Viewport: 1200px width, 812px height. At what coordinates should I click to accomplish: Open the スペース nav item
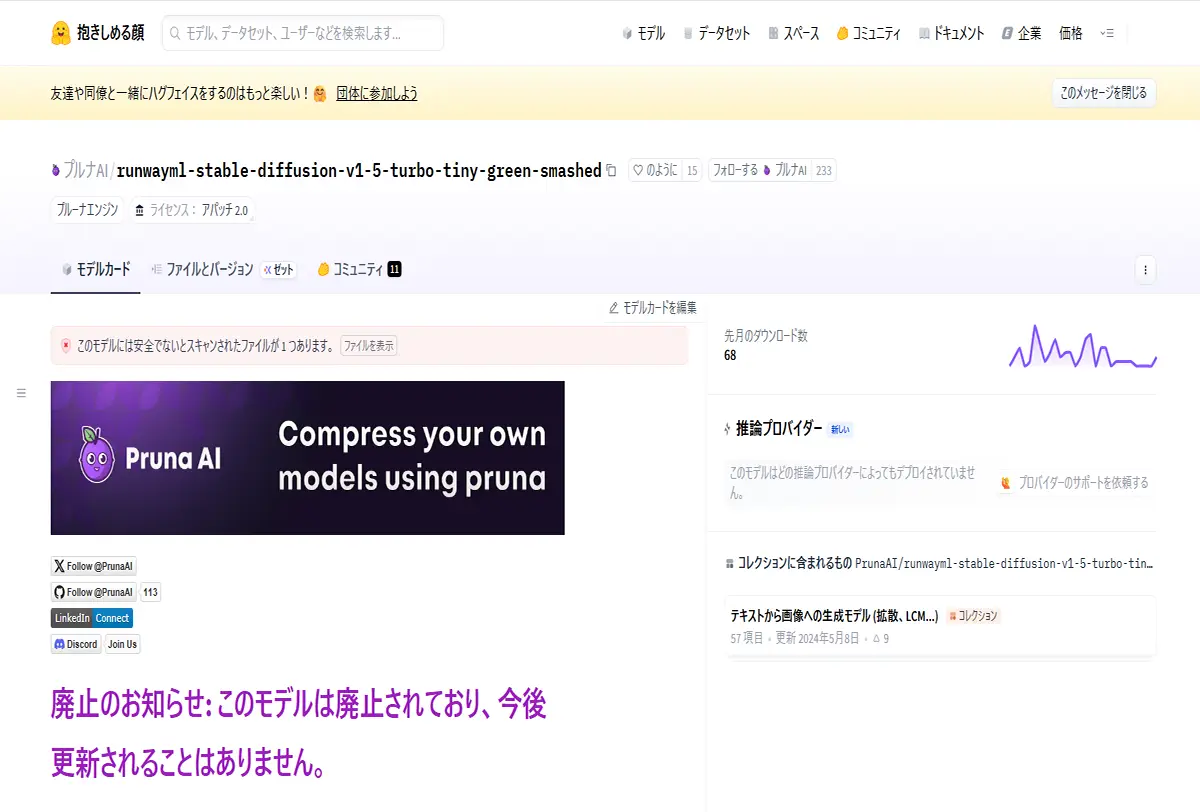click(794, 33)
